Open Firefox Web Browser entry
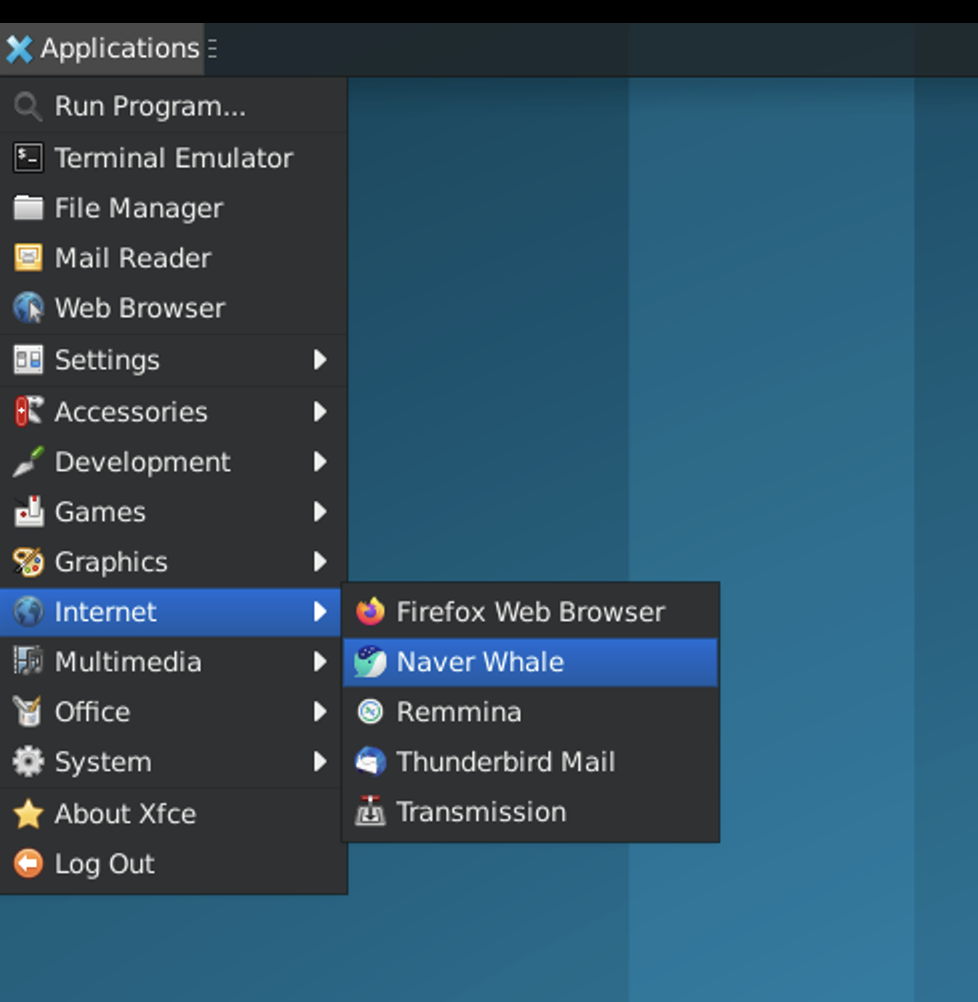978x1002 pixels. pos(530,612)
